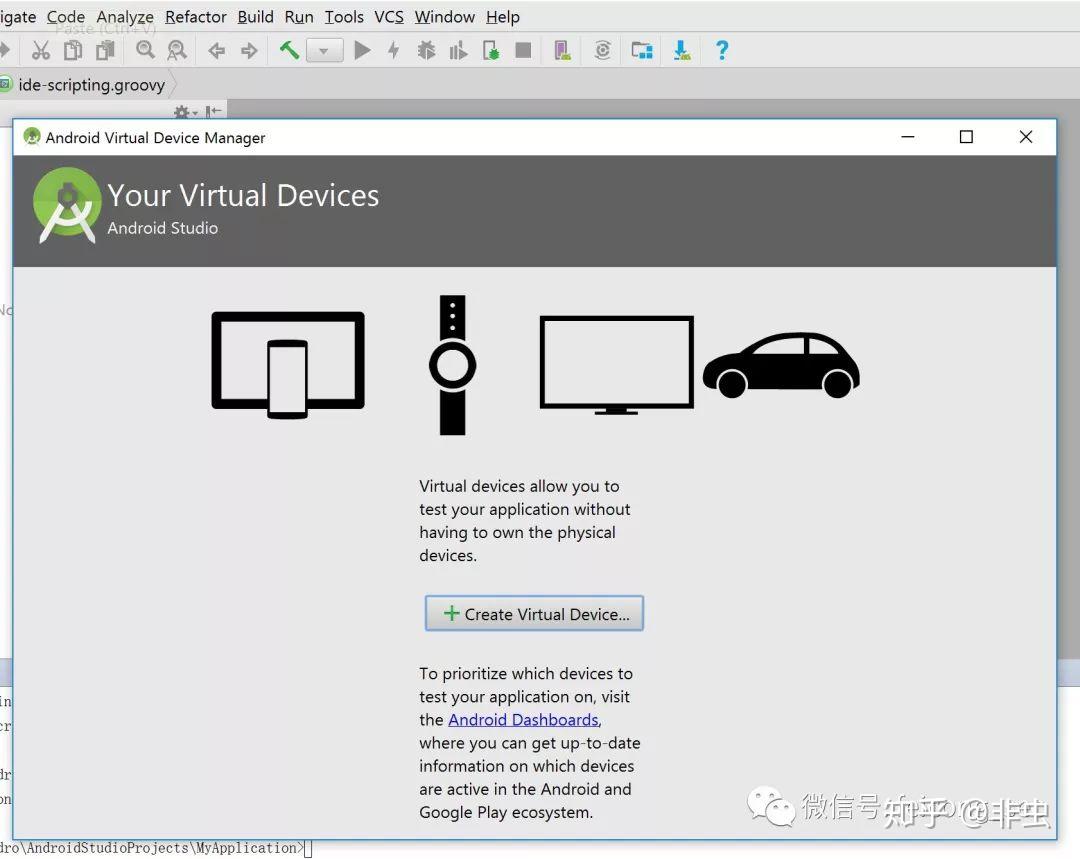The image size is (1080, 859).
Task: Run the app with the play icon
Action: coord(362,50)
